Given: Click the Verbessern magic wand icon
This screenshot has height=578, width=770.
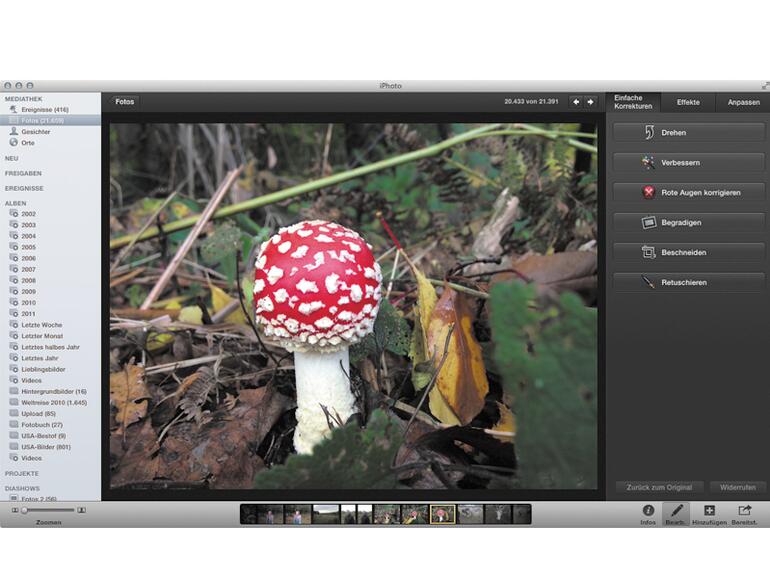Looking at the screenshot, I should pyautogui.click(x=649, y=162).
